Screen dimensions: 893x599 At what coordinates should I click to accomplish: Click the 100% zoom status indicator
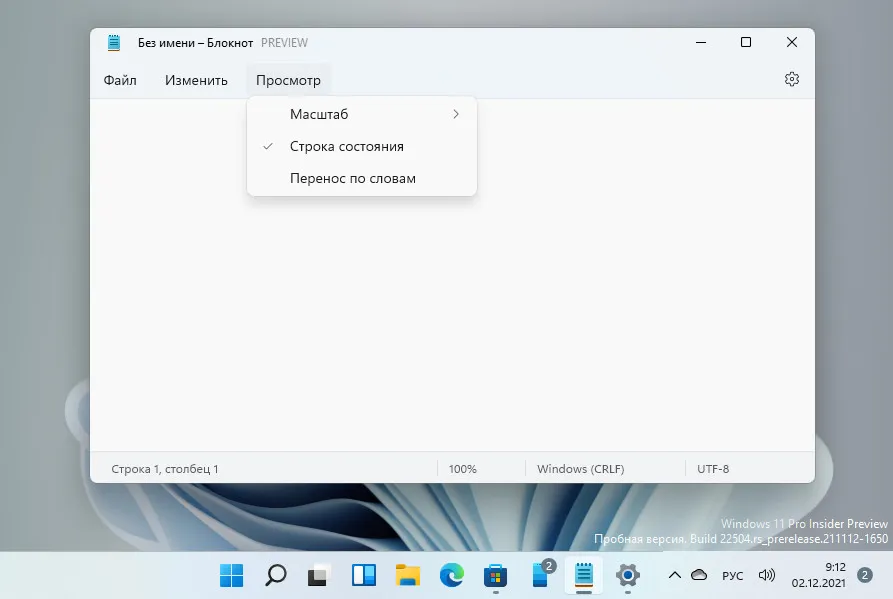click(463, 468)
